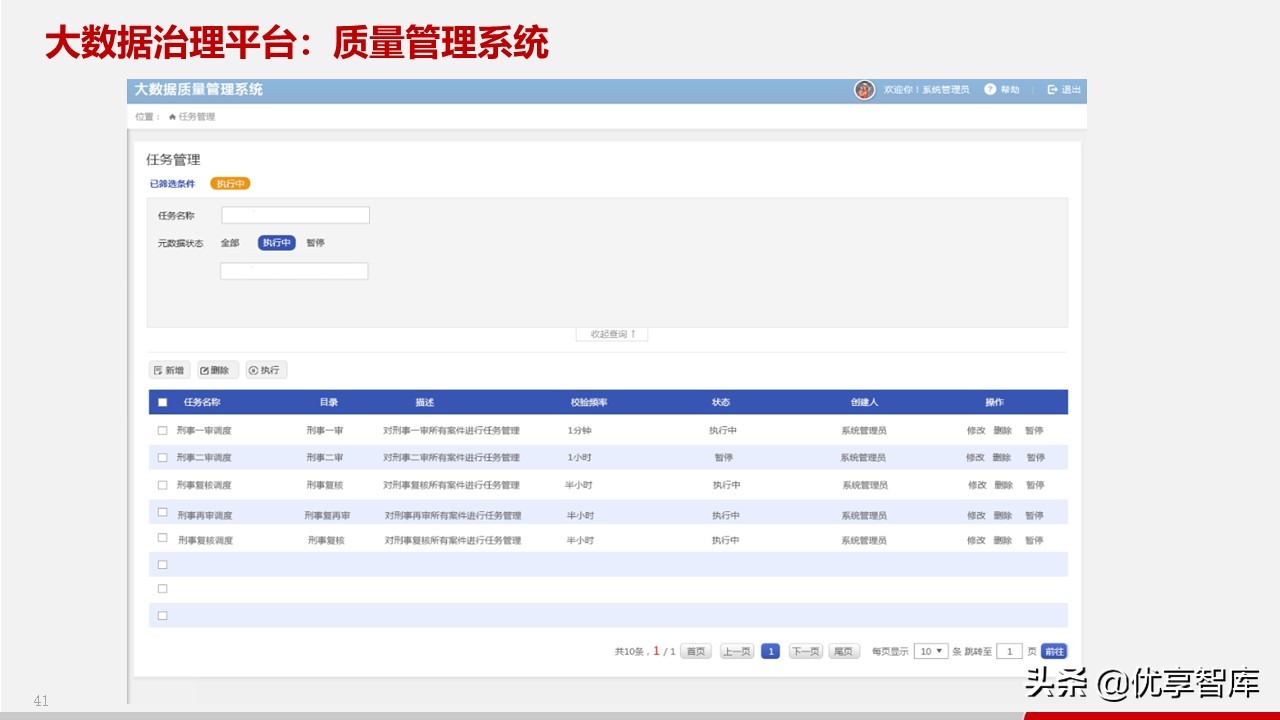Click 暂停 status cell of 刑事二审调度
The width and height of the screenshot is (1280, 720).
click(724, 458)
